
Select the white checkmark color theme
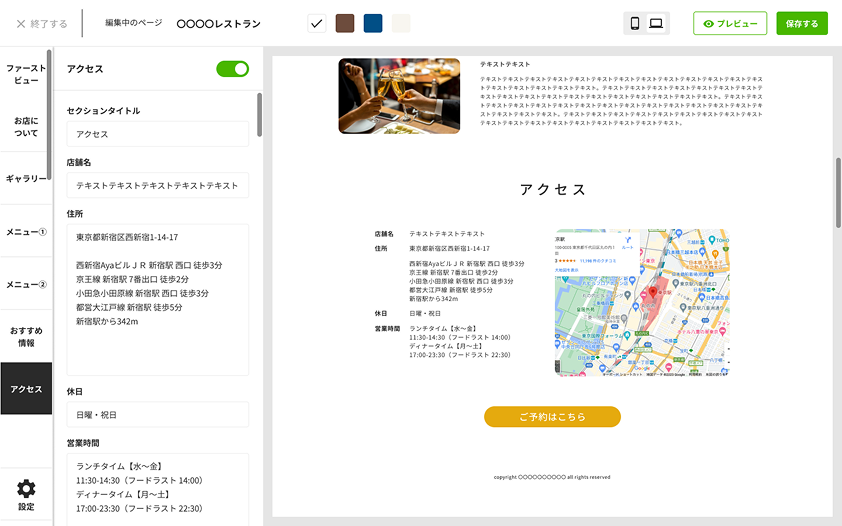tap(317, 23)
